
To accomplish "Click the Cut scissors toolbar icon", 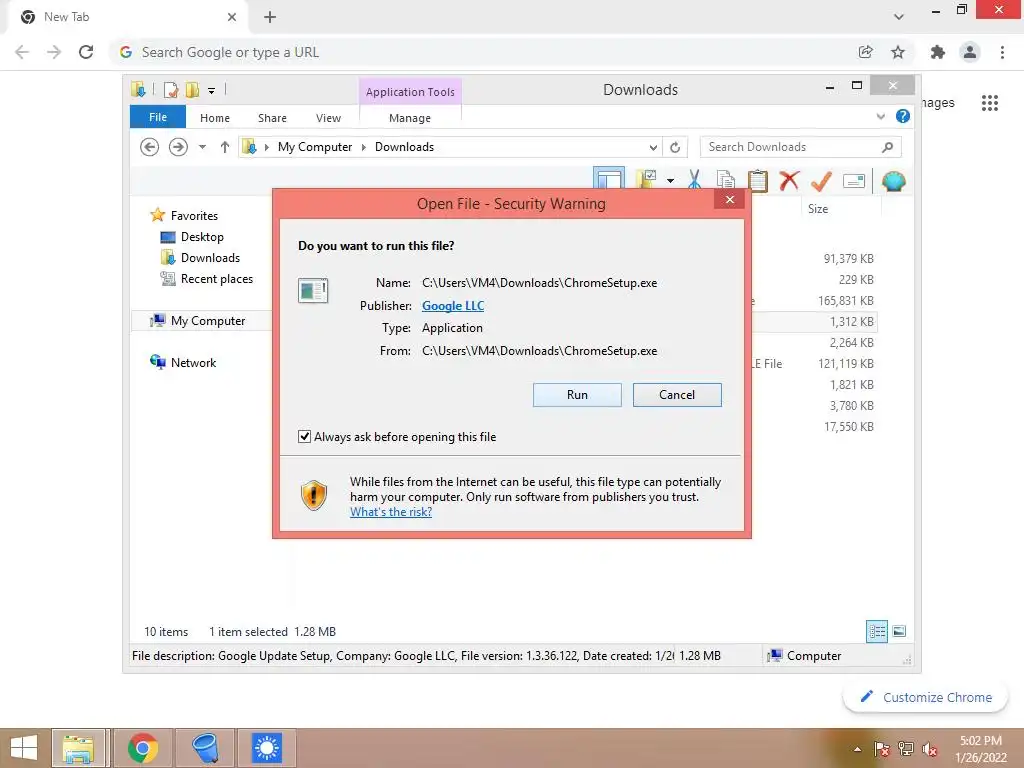I will [694, 179].
